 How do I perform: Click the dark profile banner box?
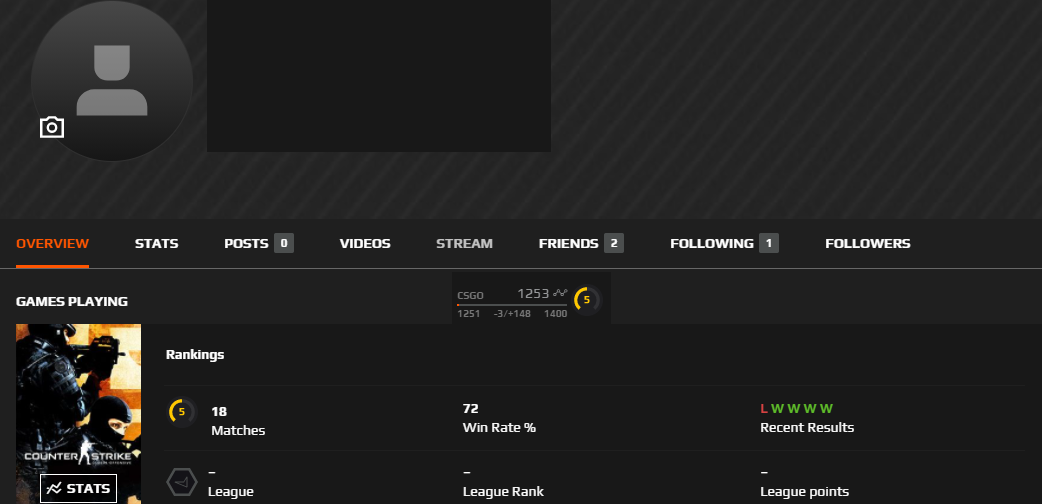(379, 76)
